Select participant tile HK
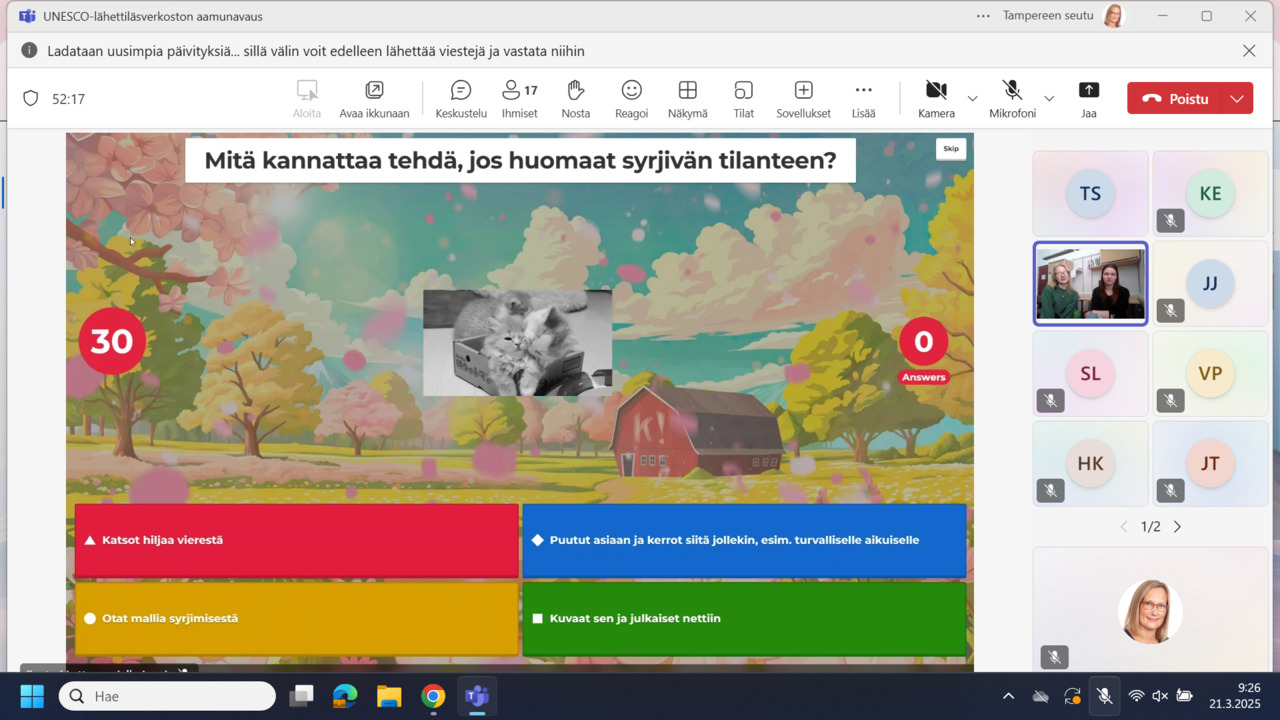Screen dimensions: 1280x720 coord(1090,464)
